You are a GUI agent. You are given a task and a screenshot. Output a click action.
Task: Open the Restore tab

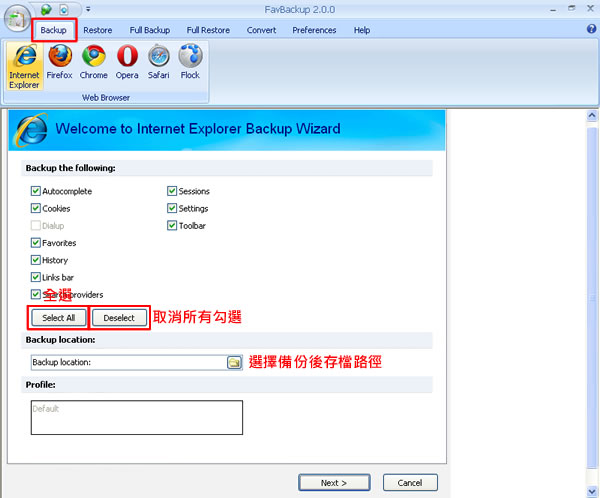(x=98, y=30)
